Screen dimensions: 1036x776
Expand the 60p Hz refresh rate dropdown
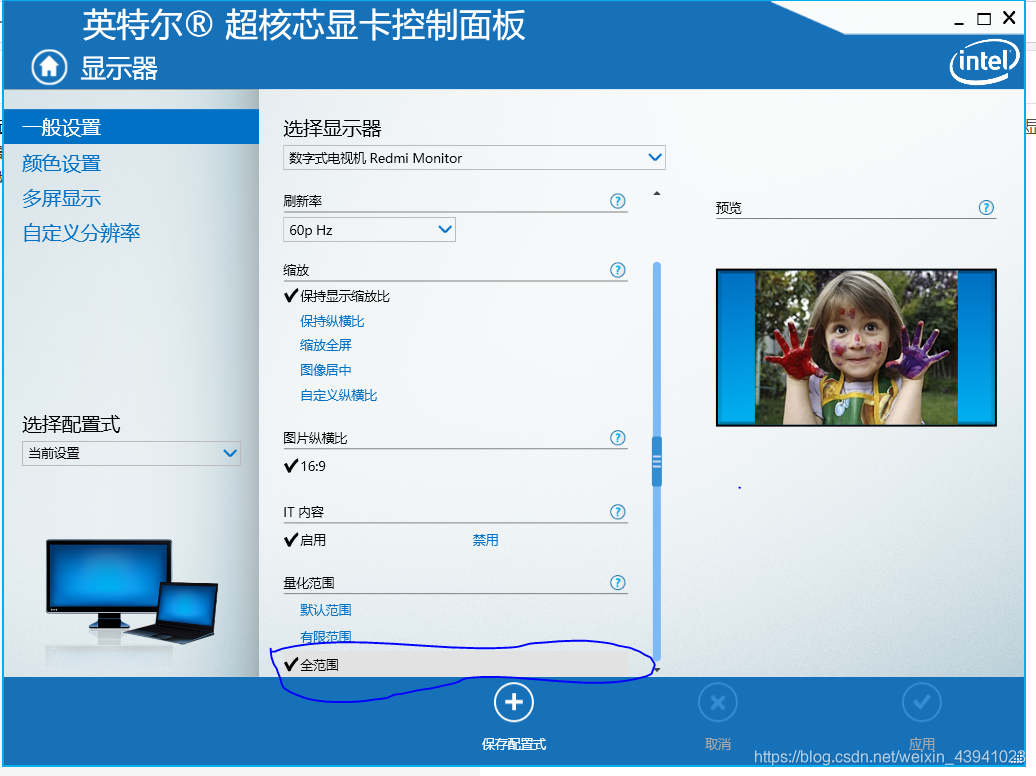click(369, 229)
